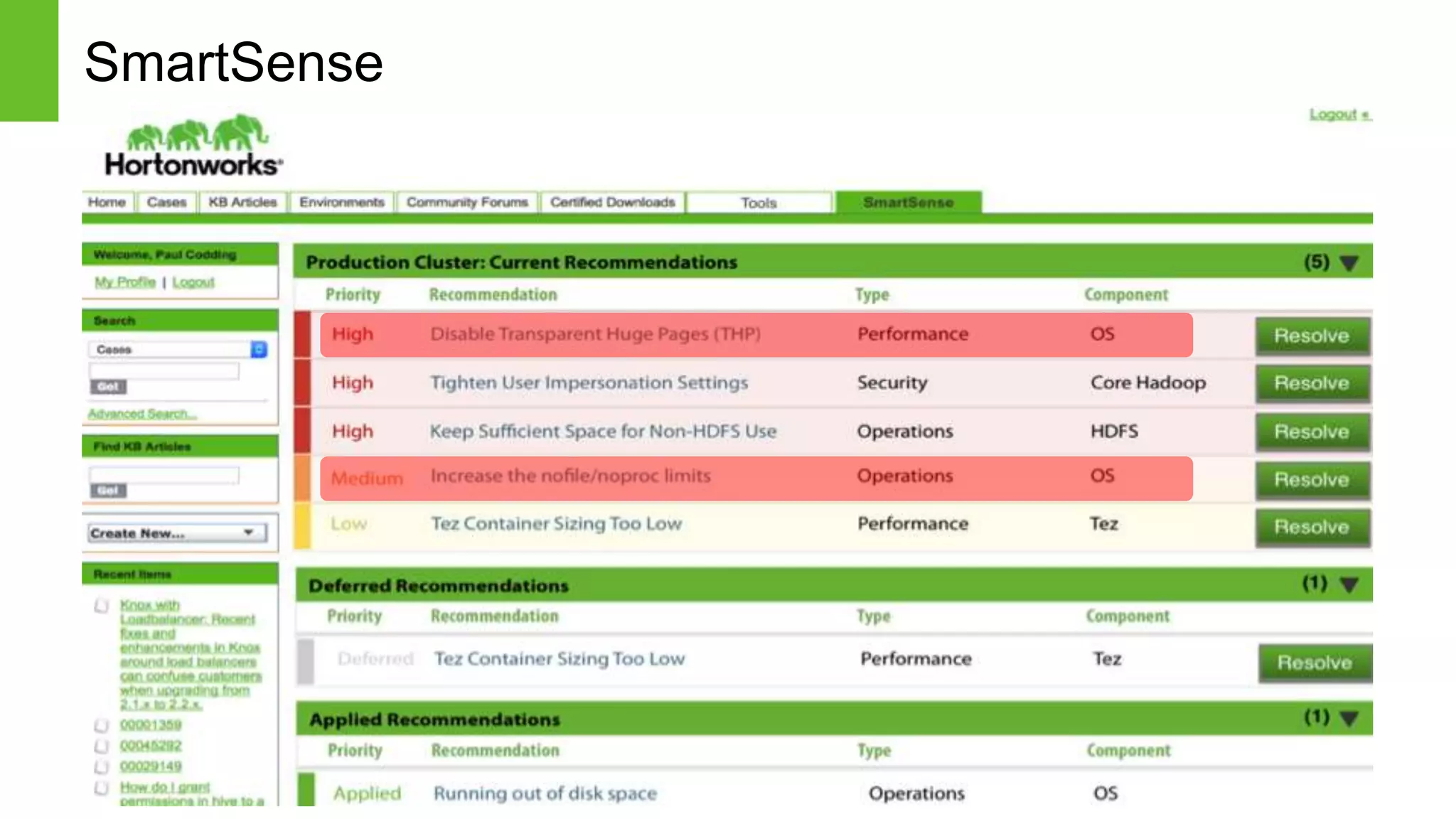Resolve Keep Sufficient Space for Non-HDFS Use

(x=1312, y=432)
